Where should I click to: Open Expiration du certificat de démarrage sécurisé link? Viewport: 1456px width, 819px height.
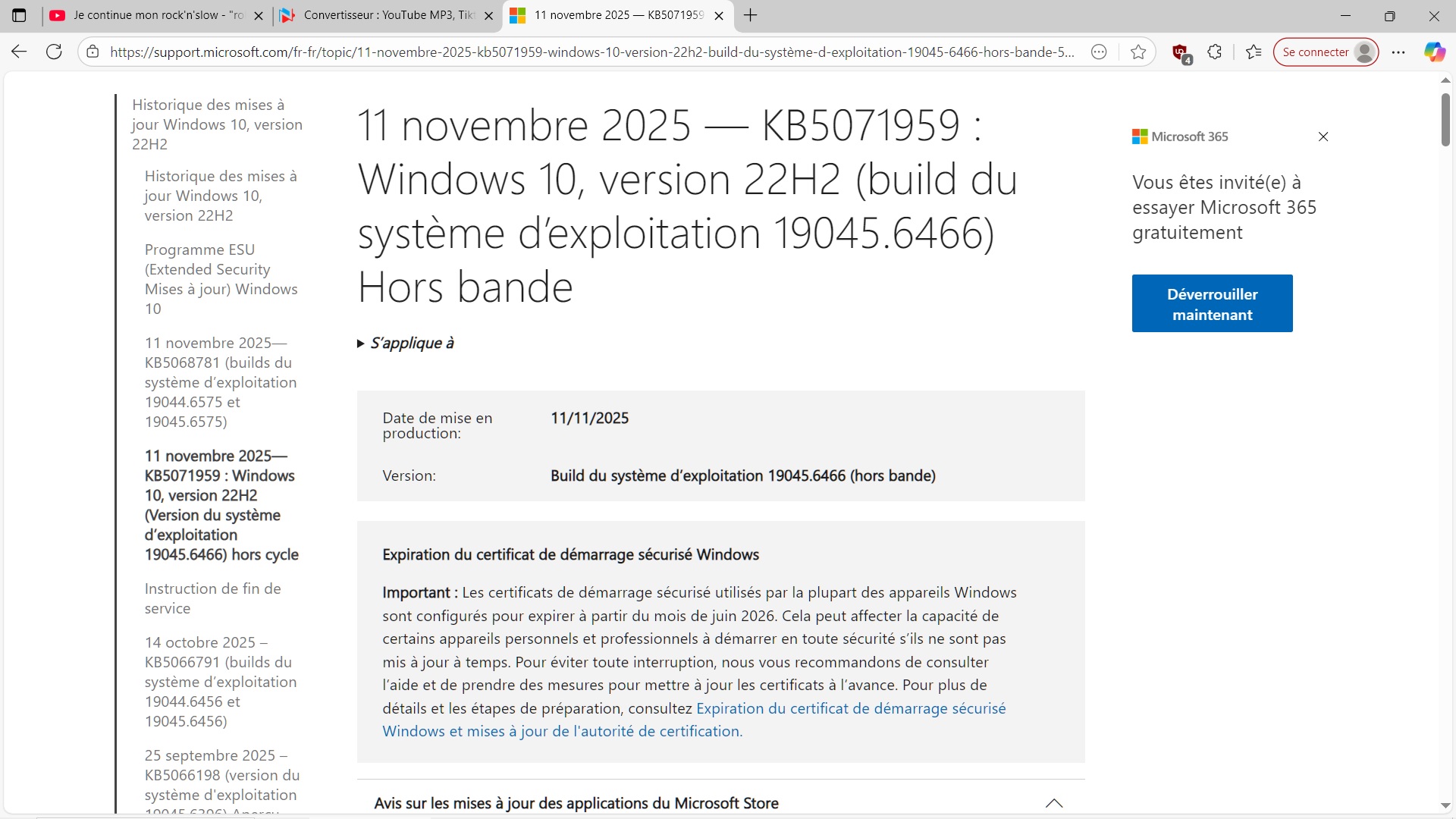point(850,709)
